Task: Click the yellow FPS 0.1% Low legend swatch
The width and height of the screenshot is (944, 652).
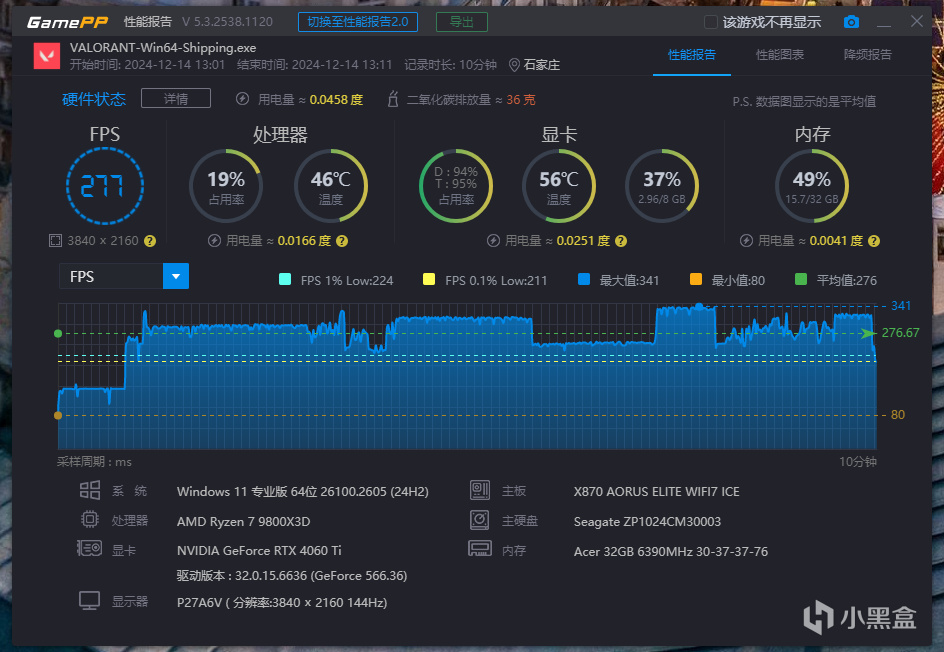Action: click(429, 279)
